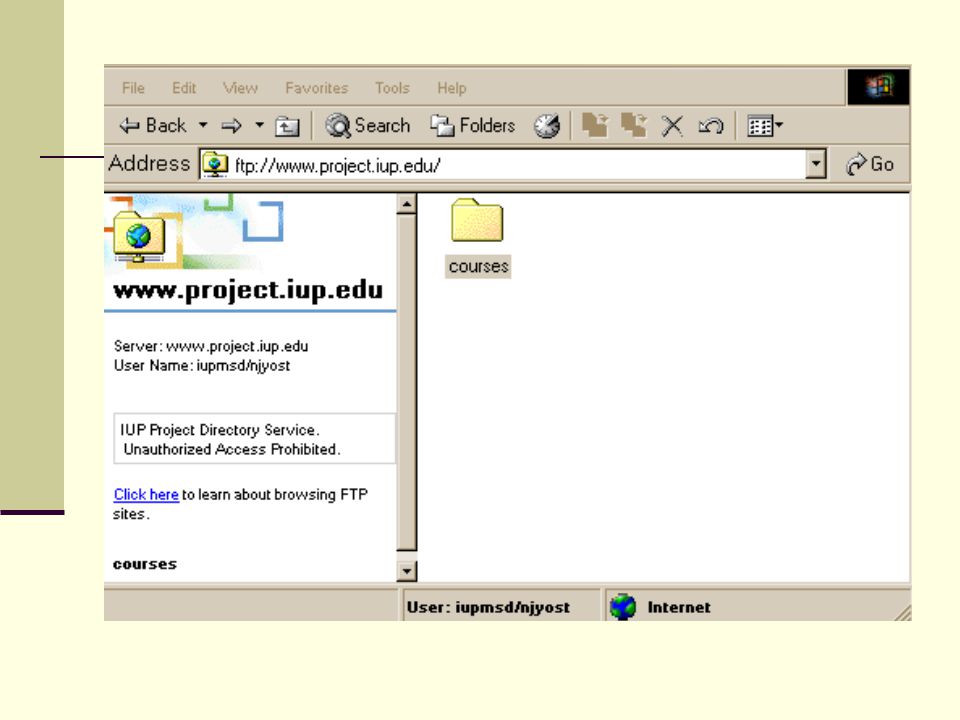This screenshot has height=720, width=960.
Task: Click the 'Server: www.project.iup.edu' text
Action: click(x=211, y=346)
